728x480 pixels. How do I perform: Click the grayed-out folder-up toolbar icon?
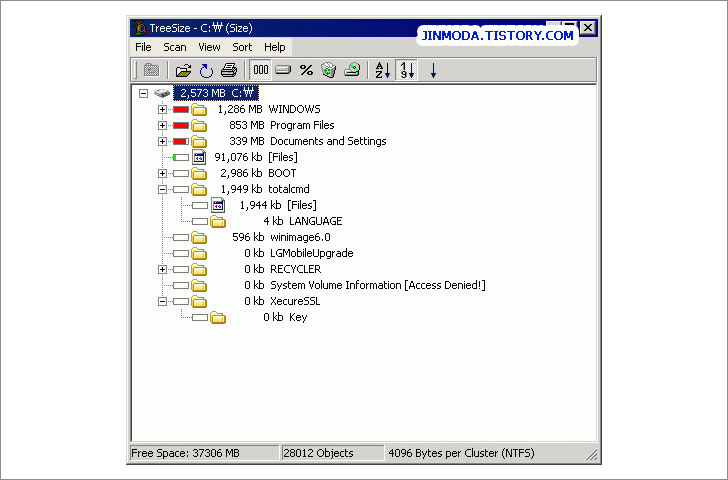coord(151,71)
